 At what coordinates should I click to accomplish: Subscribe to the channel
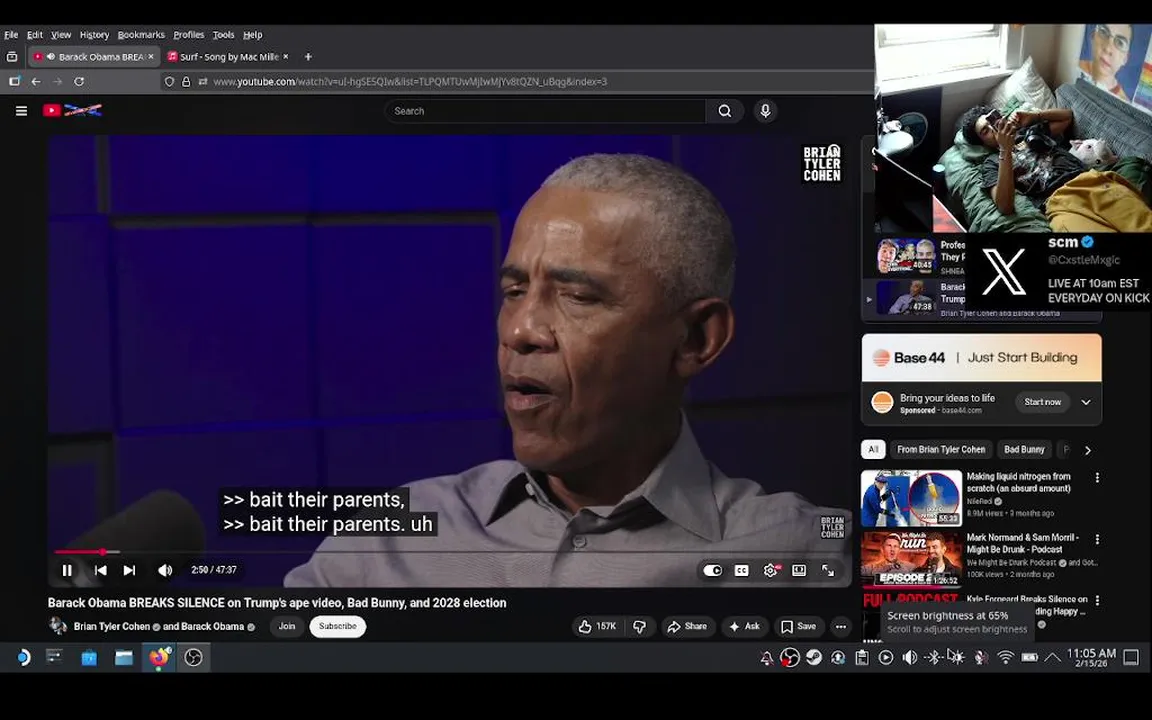tap(338, 627)
